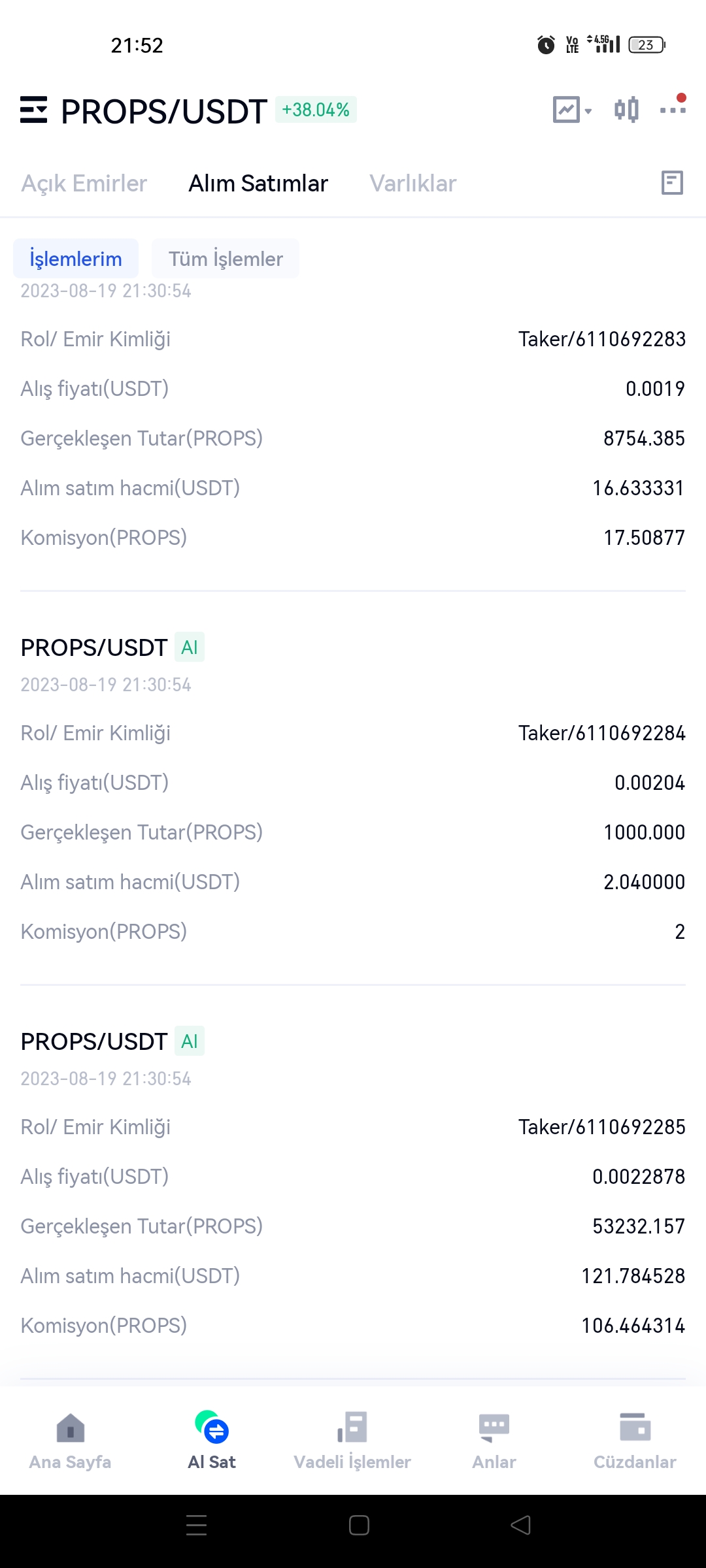
Task: Open the Al Sat trade icon
Action: (212, 1441)
